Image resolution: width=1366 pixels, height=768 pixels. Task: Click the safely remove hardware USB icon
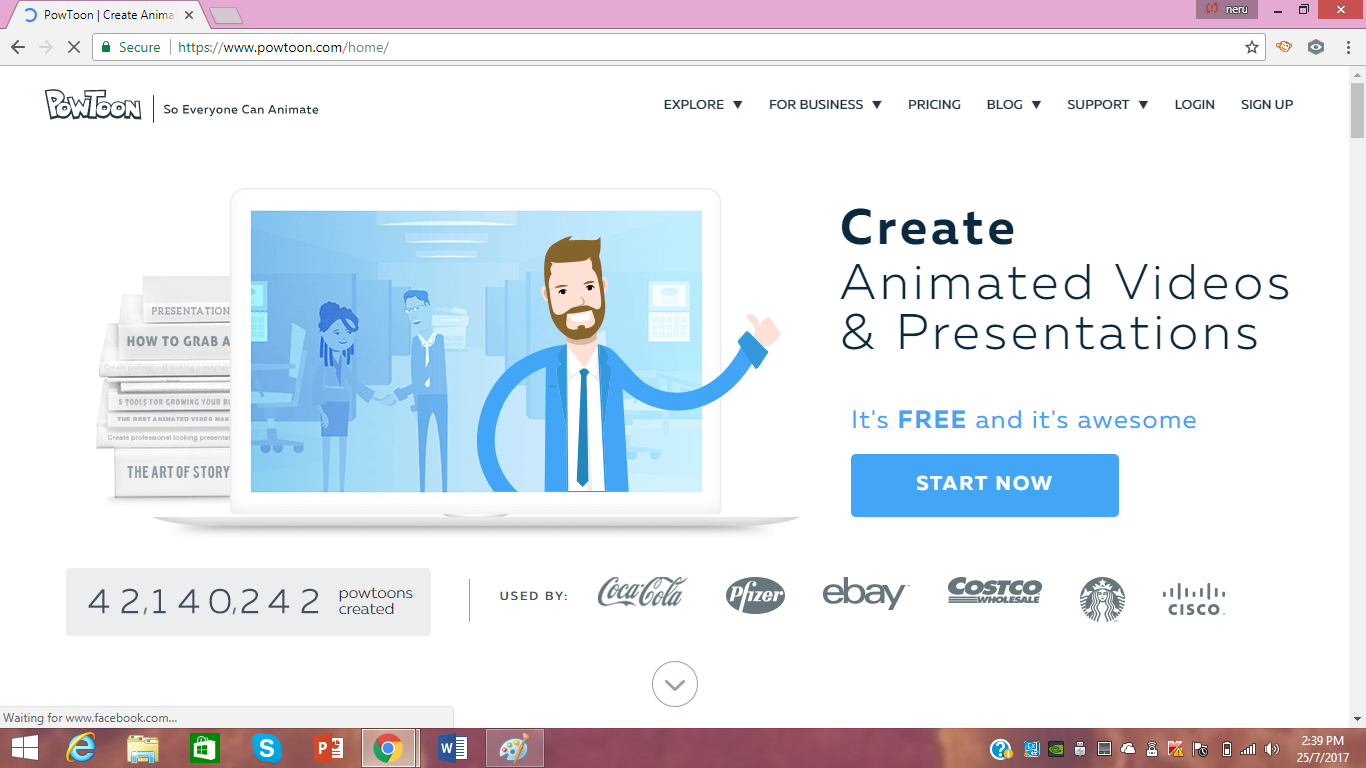click(1080, 748)
